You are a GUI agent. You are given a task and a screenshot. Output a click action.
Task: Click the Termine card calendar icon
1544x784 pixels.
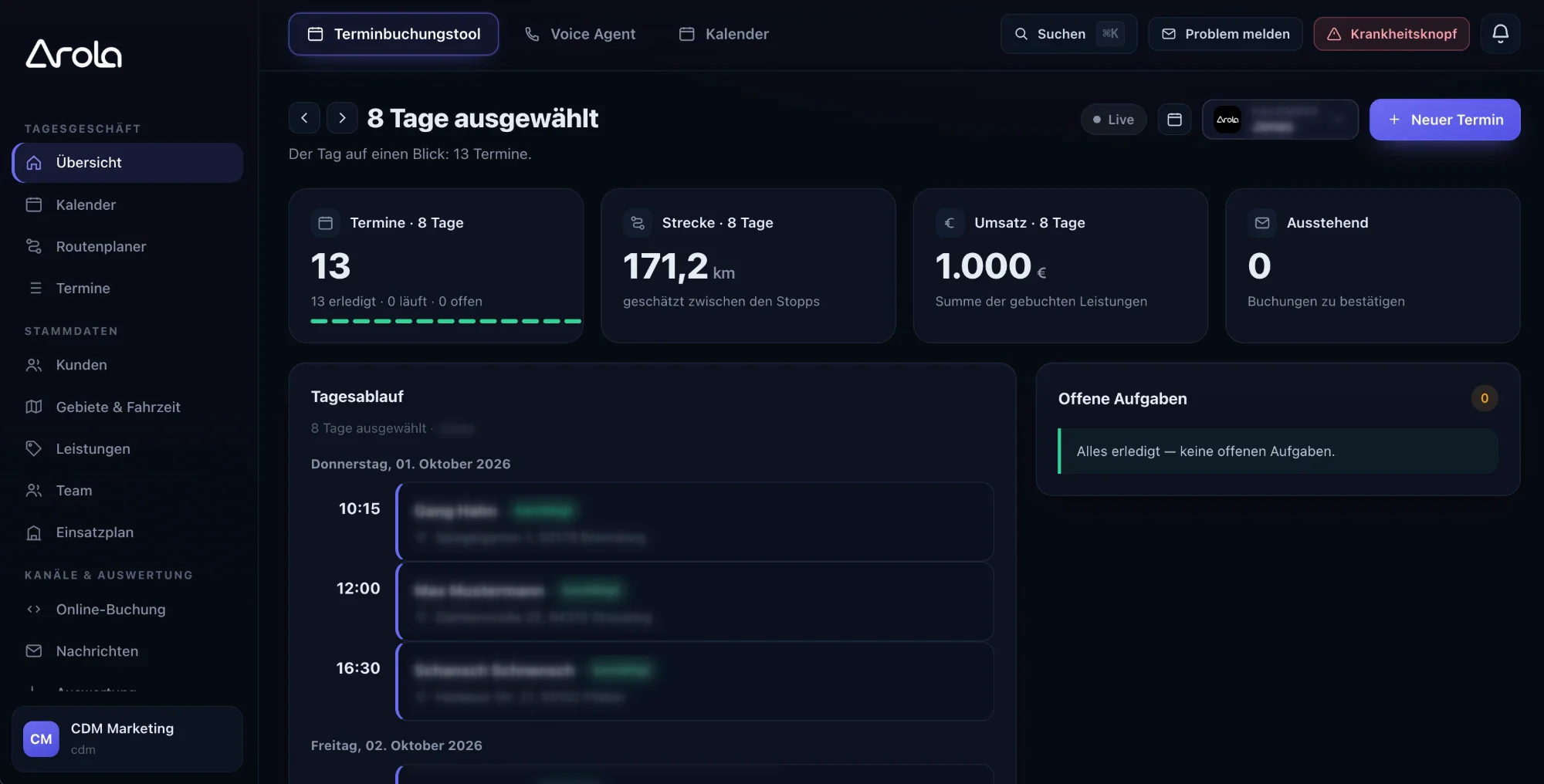tap(326, 223)
